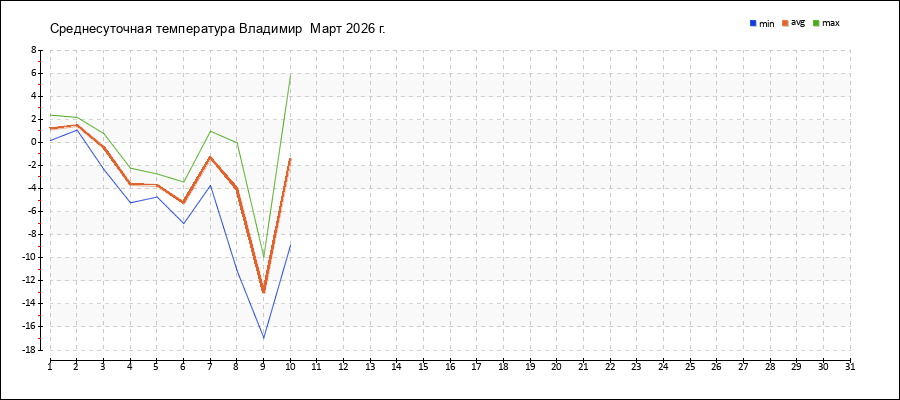Viewport: 900px width, 400px height.
Task: Click the -18 label on the y-axis
Action: click(x=30, y=350)
